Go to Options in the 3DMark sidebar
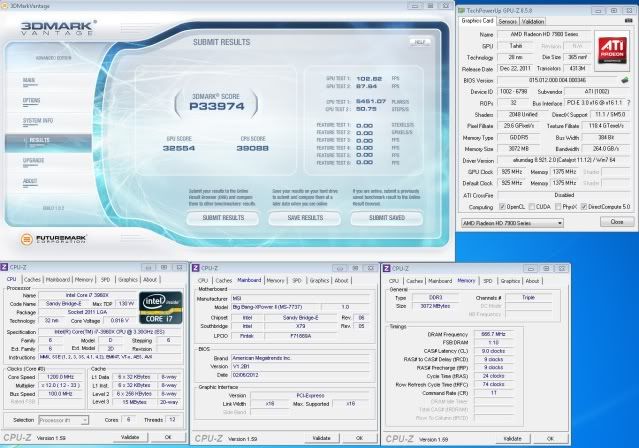The image size is (639, 448). [x=31, y=101]
